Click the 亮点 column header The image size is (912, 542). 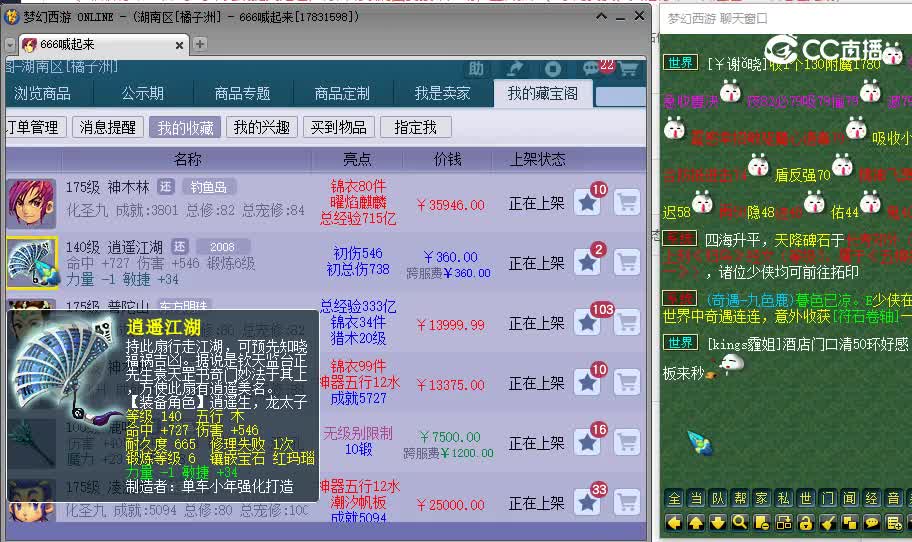tap(357, 159)
